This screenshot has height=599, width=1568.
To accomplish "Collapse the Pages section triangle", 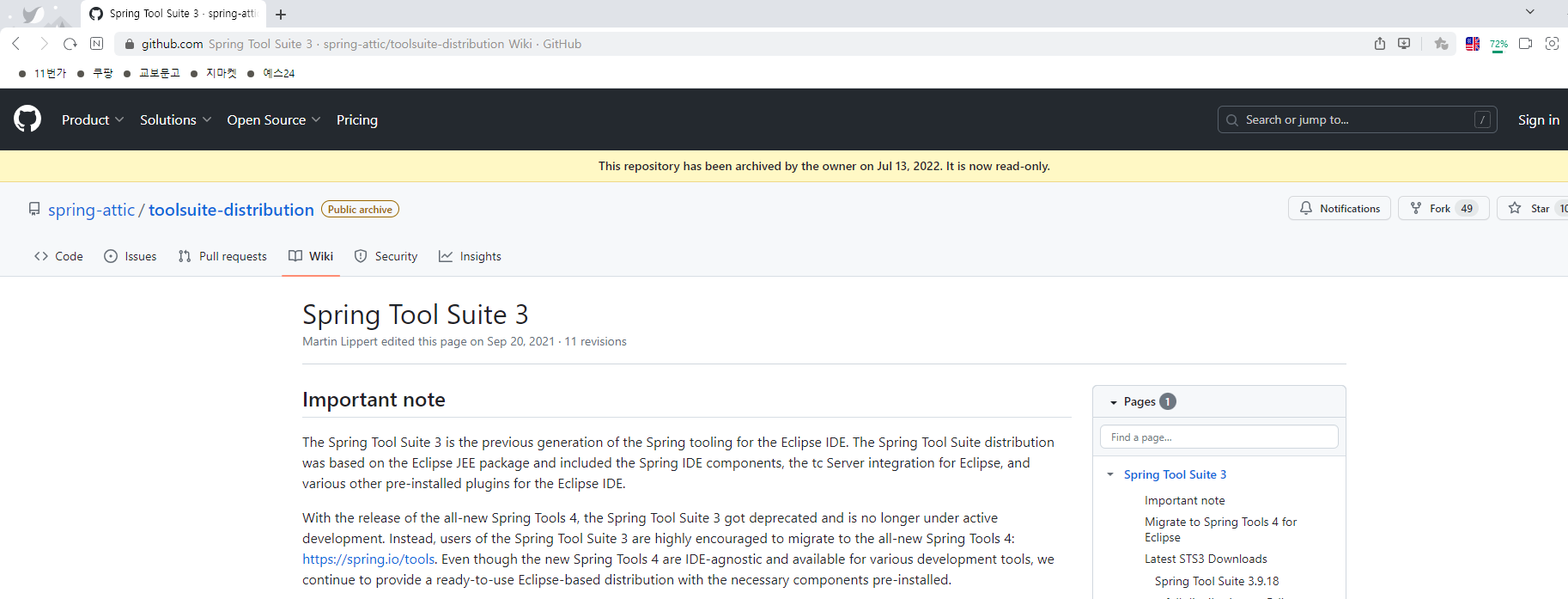I will (x=1114, y=402).
